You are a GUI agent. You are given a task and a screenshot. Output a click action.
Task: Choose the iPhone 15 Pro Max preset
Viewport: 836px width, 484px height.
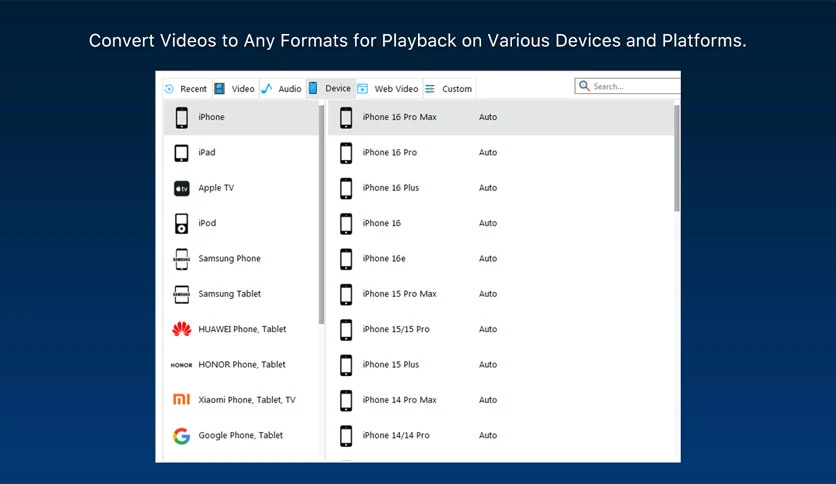pos(399,294)
